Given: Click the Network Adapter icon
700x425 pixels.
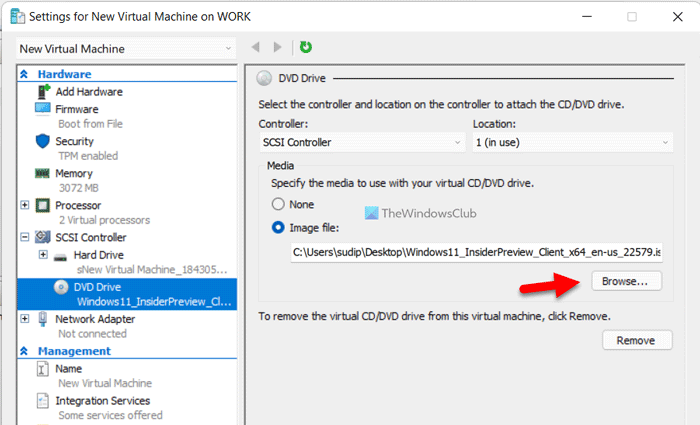Looking at the screenshot, I should tap(42, 319).
